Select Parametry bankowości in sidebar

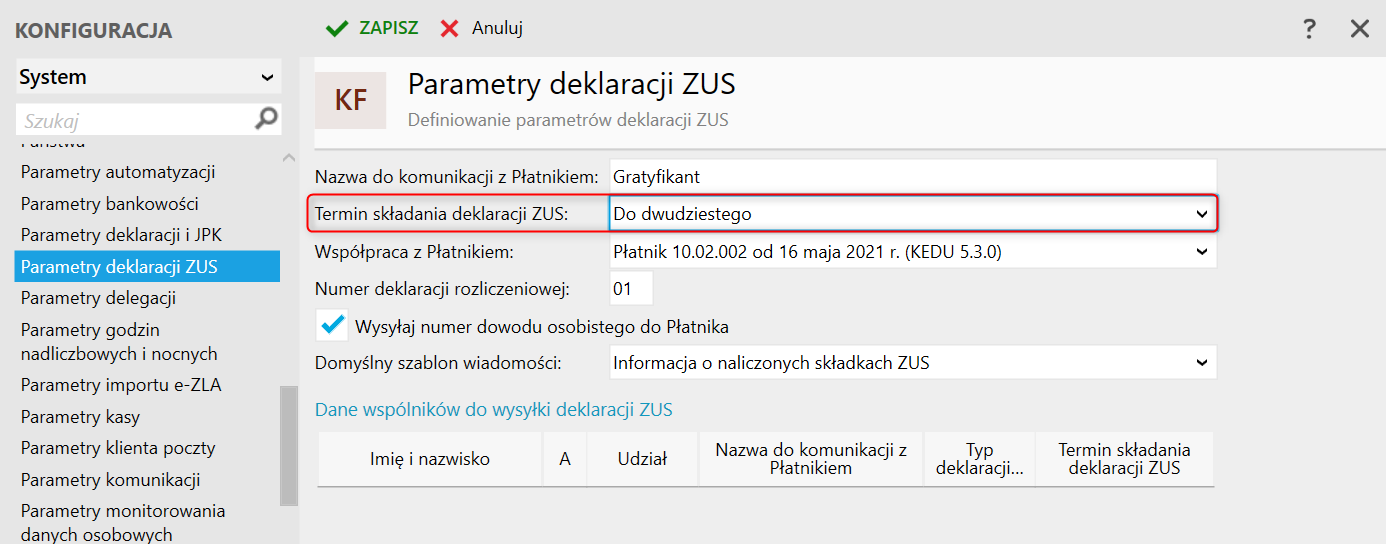[x=109, y=204]
